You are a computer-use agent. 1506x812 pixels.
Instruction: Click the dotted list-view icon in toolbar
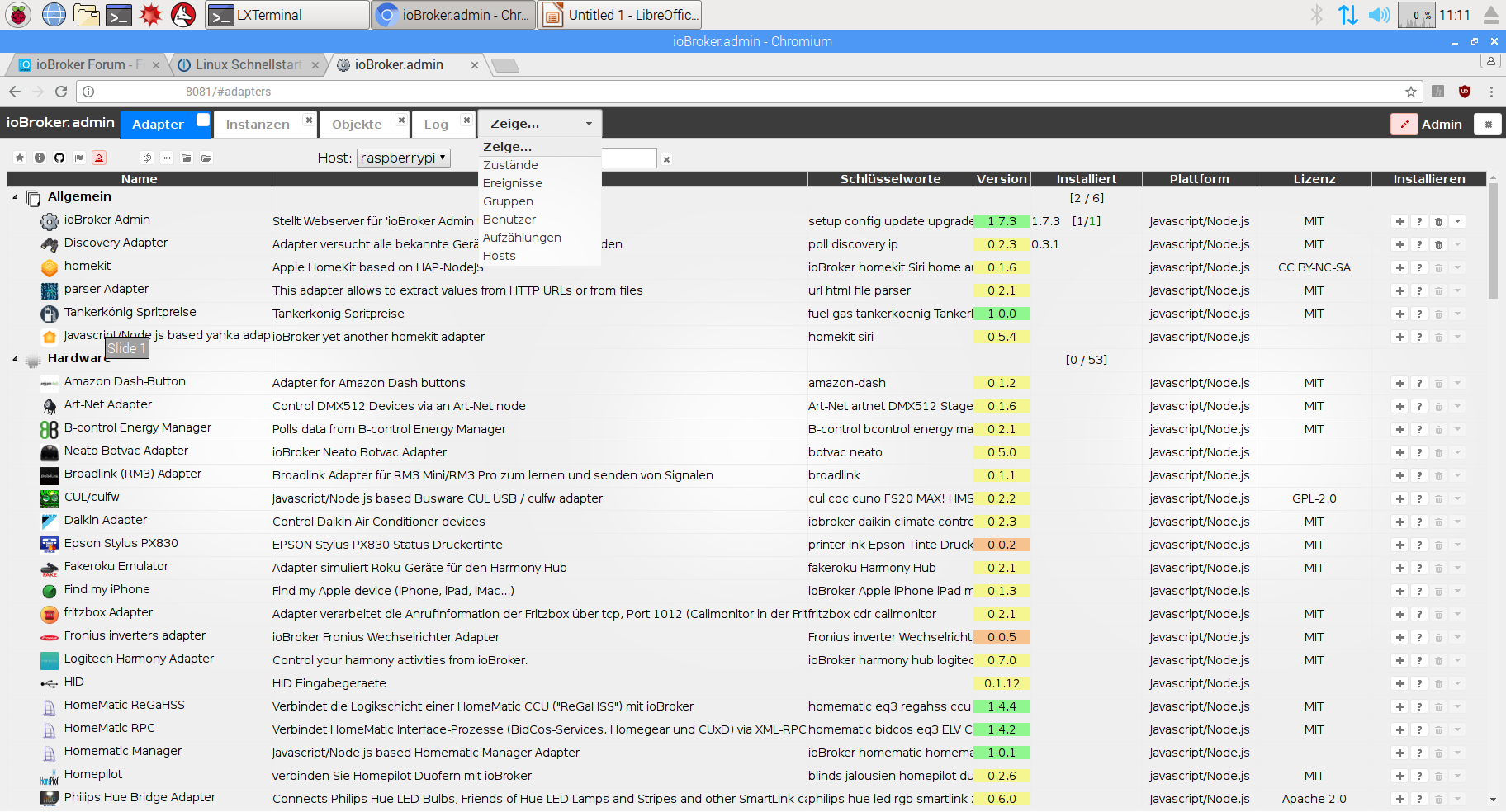pos(167,158)
